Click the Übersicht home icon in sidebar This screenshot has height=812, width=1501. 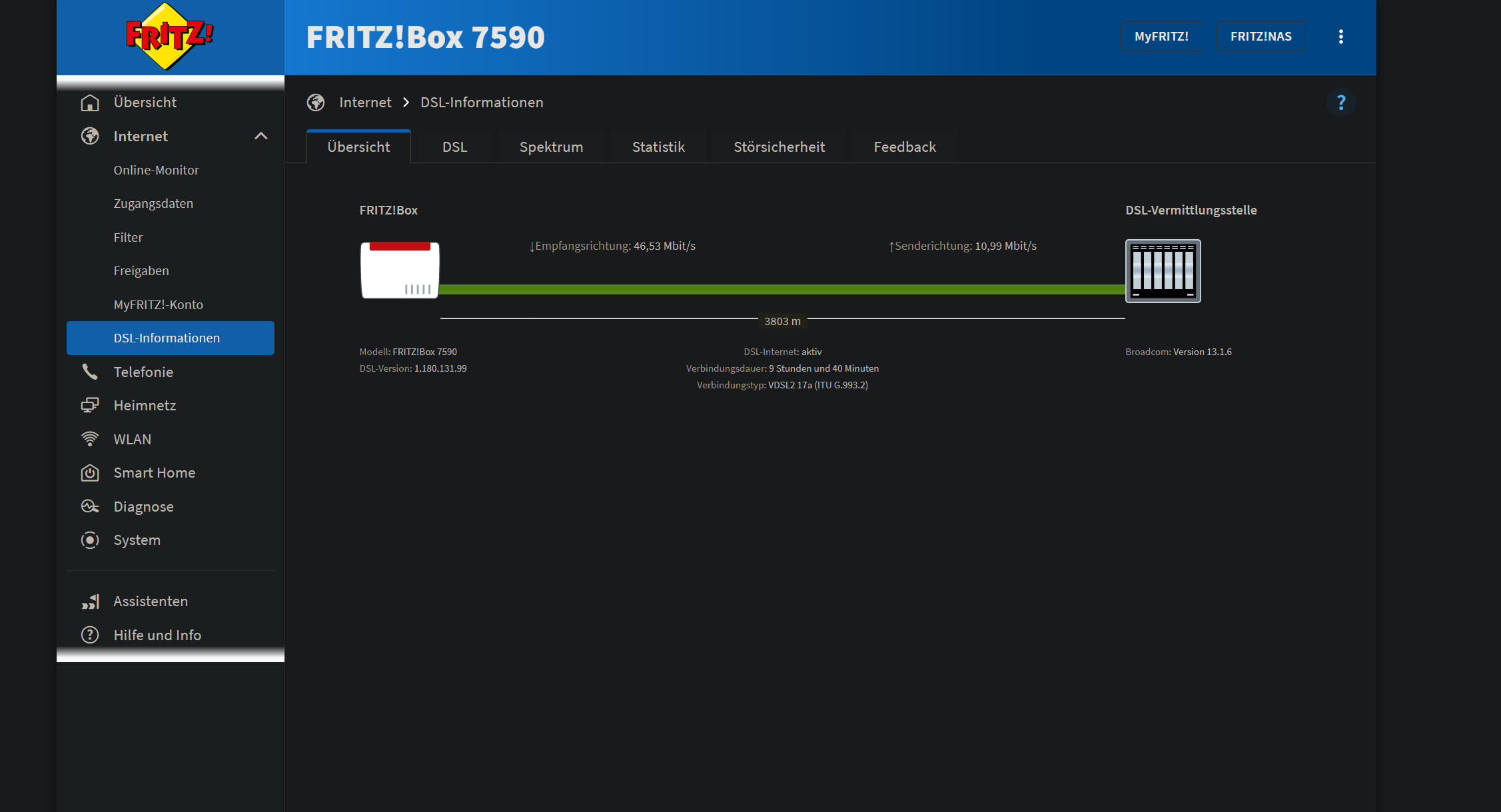tap(90, 103)
